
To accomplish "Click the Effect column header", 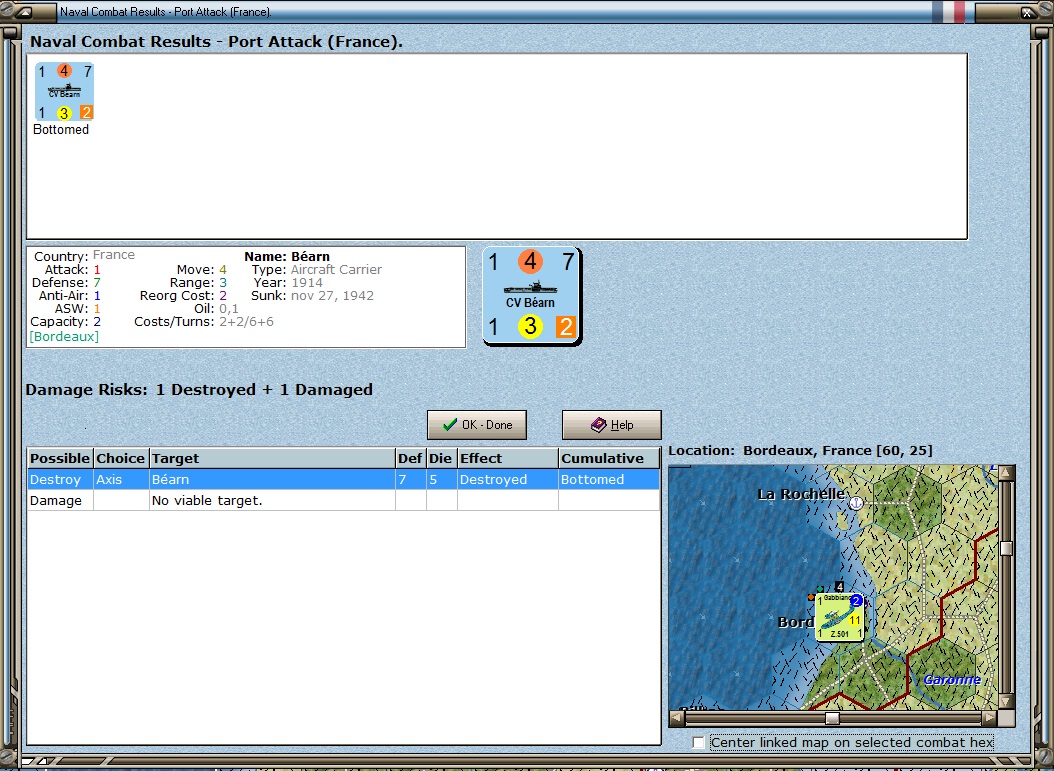I will 508,458.
